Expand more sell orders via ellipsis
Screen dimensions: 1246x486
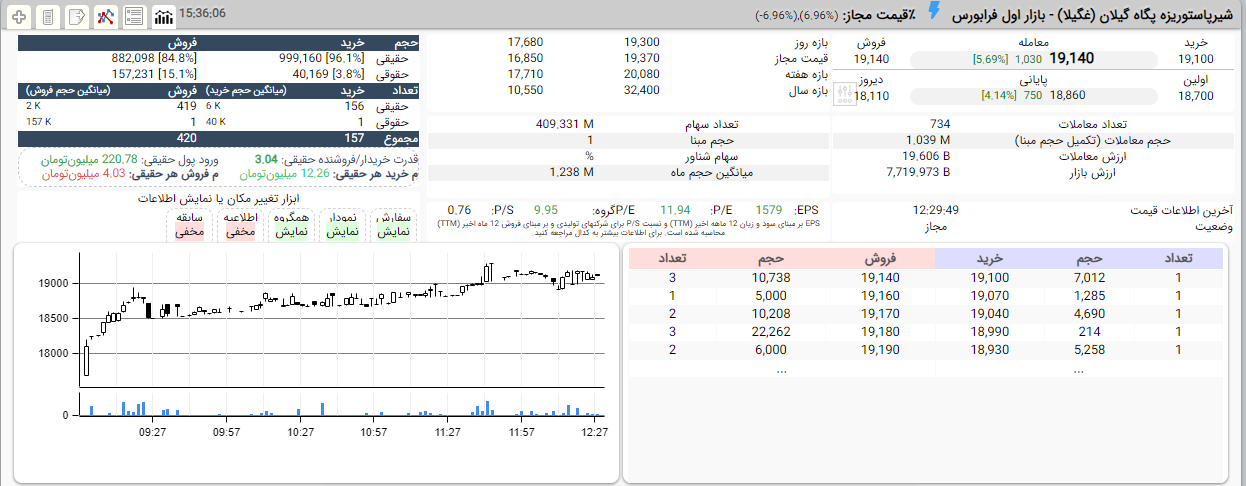781,369
